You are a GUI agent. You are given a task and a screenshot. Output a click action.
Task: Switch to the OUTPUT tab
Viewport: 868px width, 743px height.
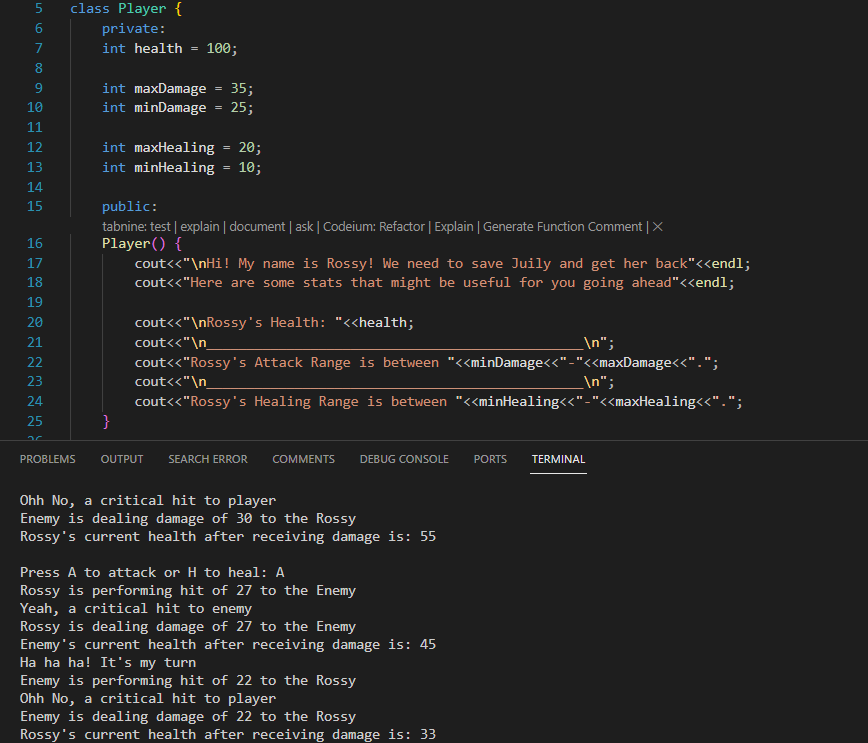122,459
